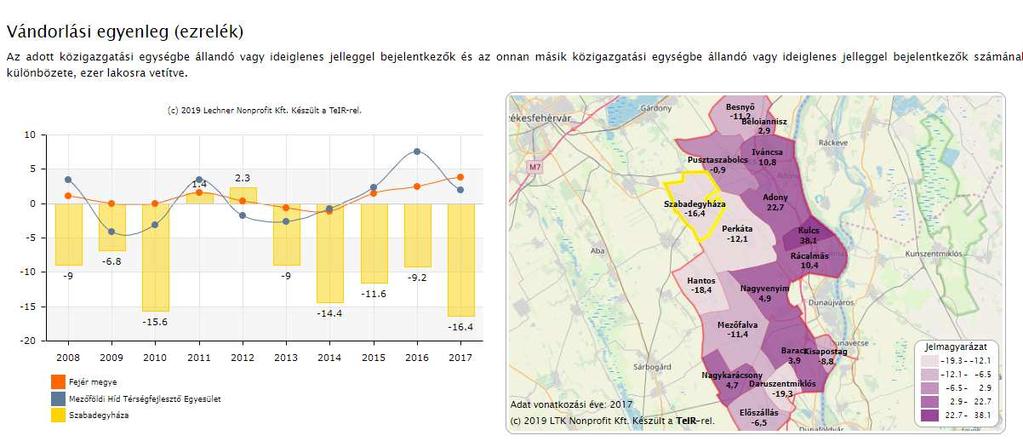Image resolution: width=1023 pixels, height=447 pixels.
Task: Select Mezőfalva -11,4 region on the map
Action: click(737, 329)
